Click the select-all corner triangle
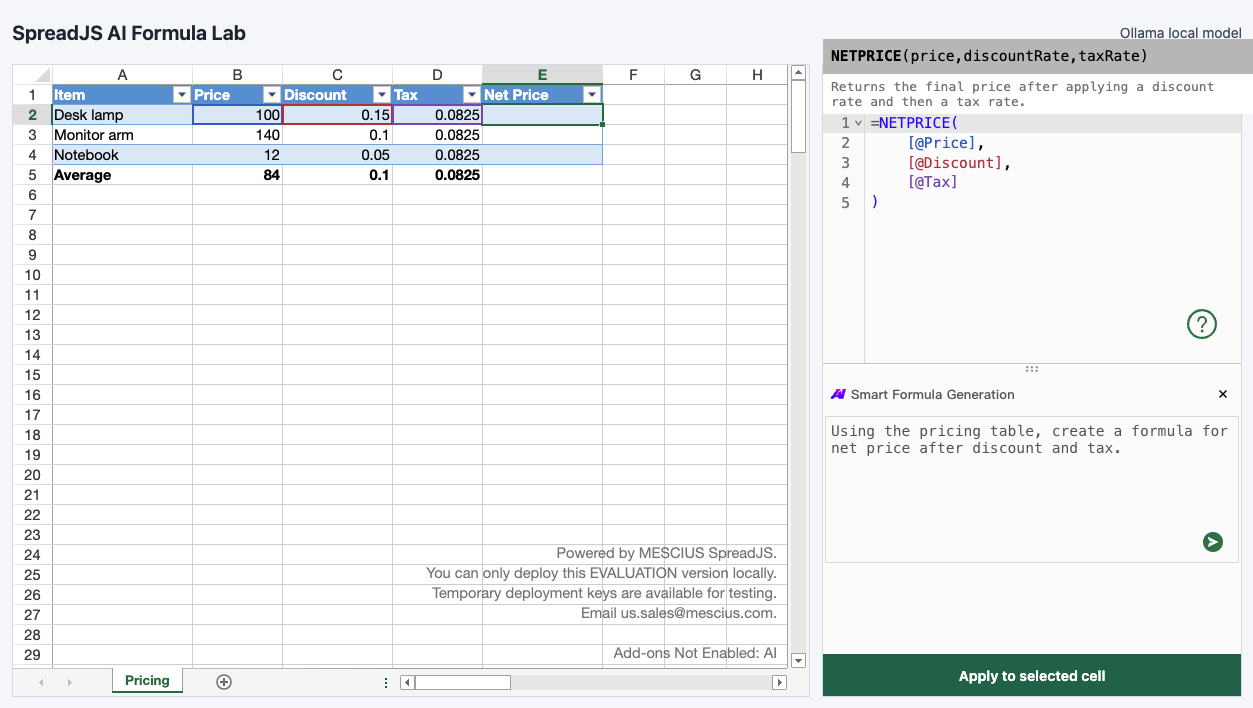1253x708 pixels. coord(42,75)
